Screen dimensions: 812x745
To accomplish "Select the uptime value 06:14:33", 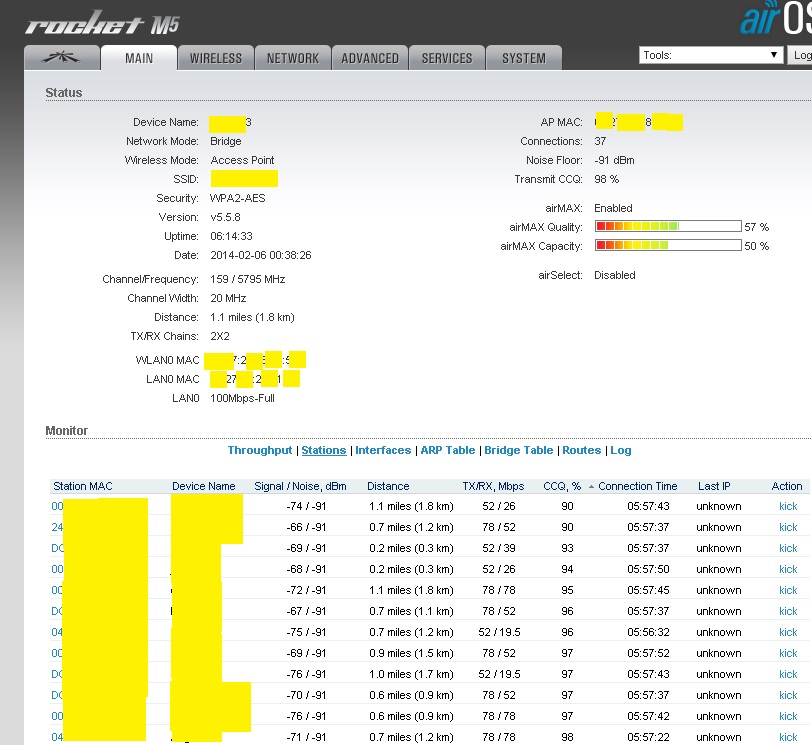I will click(231, 237).
